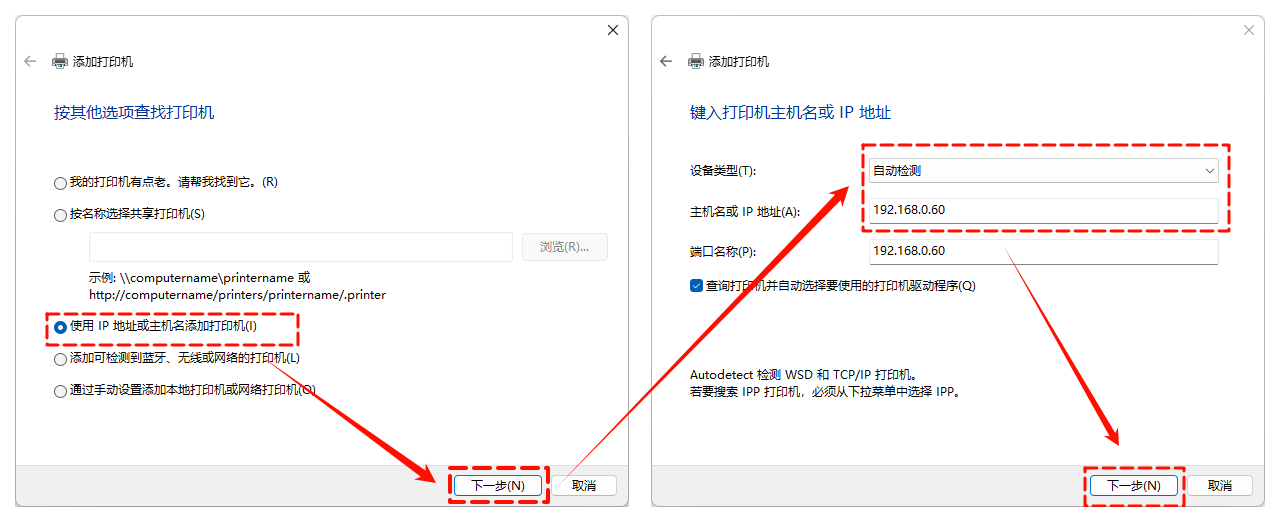Select the Bluetooth, wireless or network printer option

point(61,359)
